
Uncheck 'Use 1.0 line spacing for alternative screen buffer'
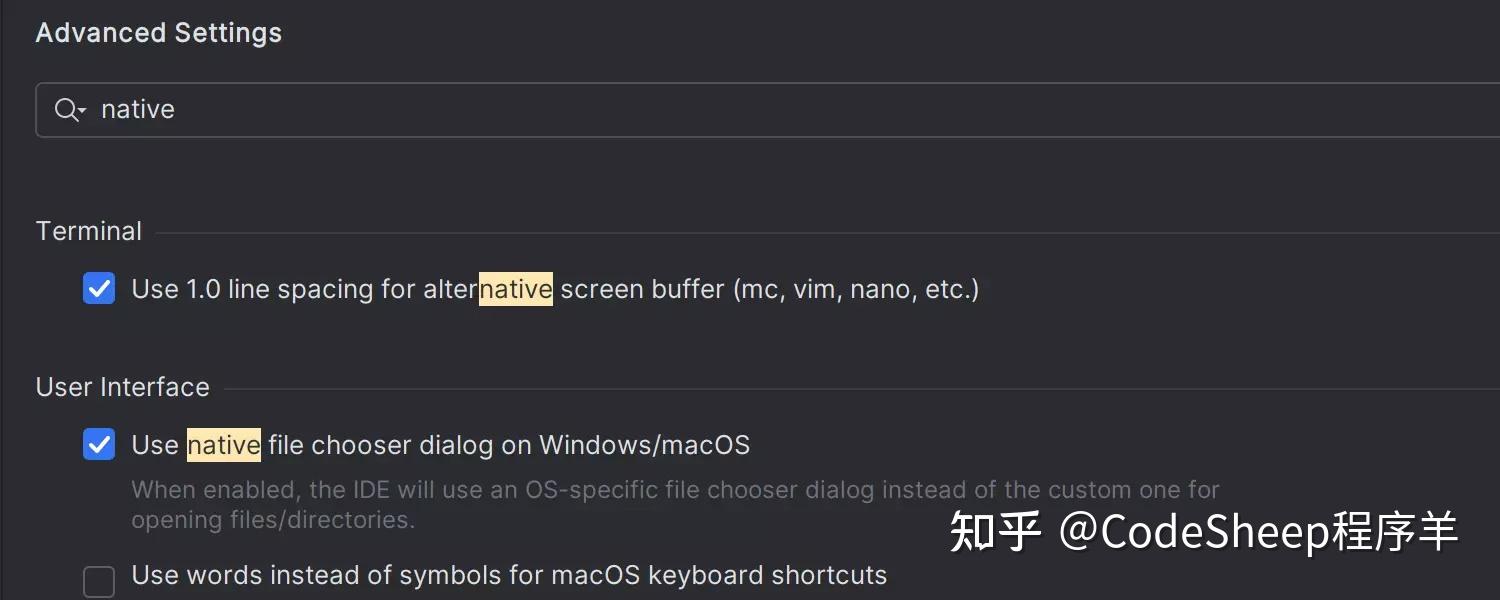pos(99,288)
